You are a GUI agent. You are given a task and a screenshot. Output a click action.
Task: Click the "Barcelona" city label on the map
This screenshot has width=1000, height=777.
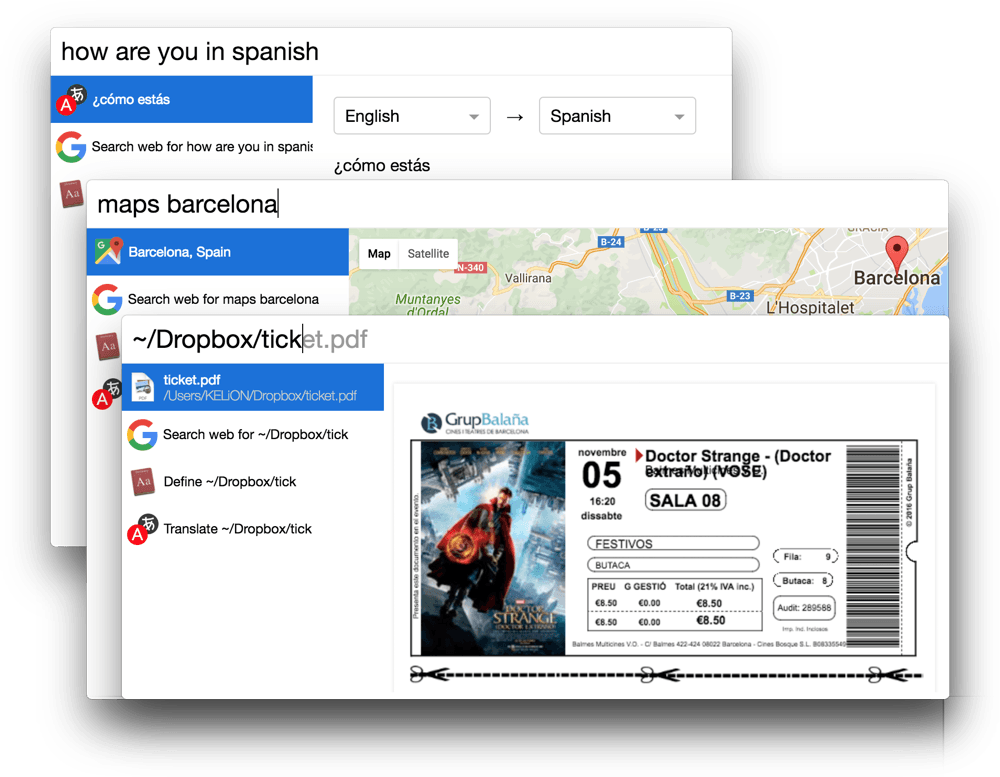[897, 278]
